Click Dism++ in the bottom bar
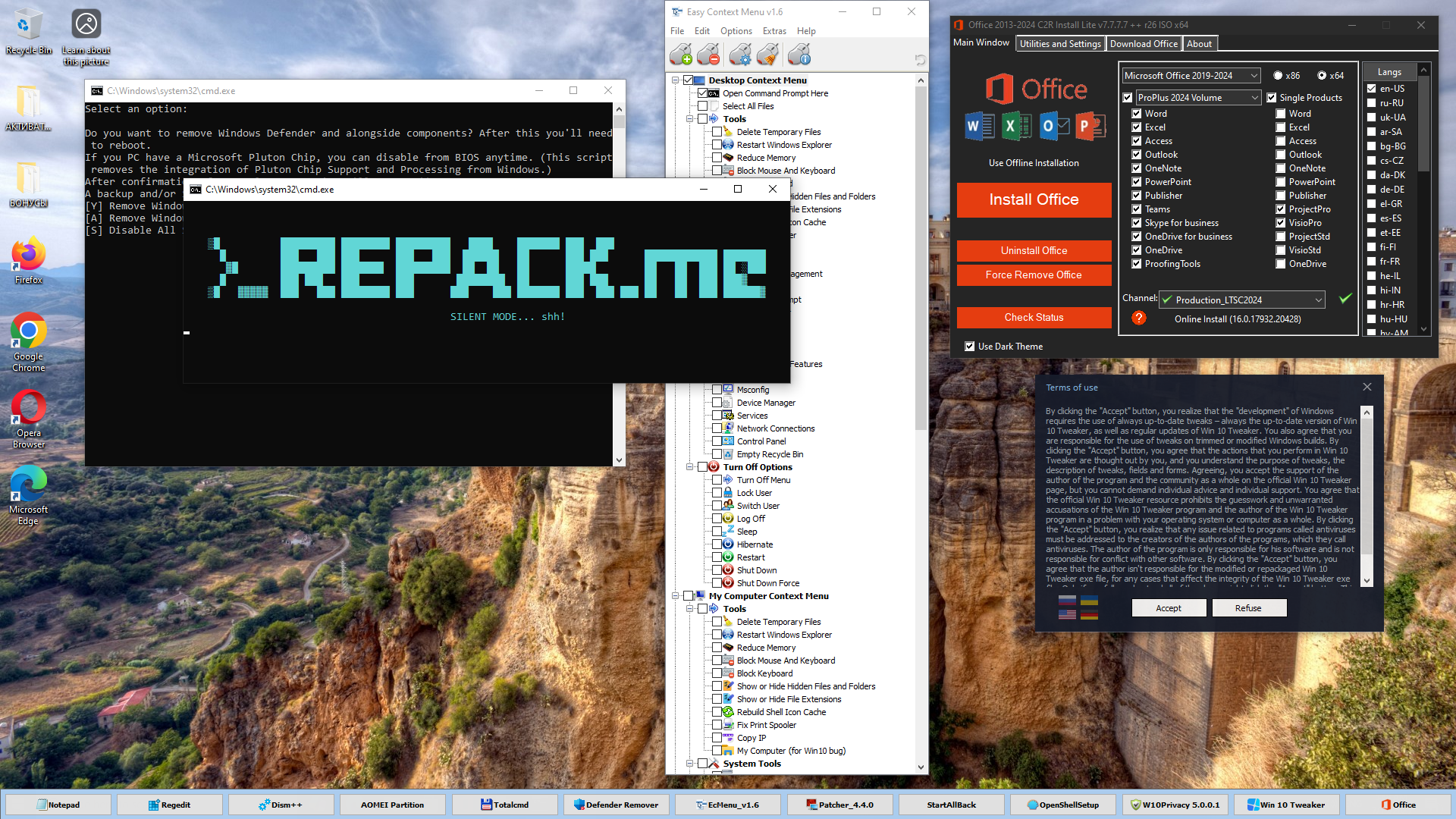Image resolution: width=1456 pixels, height=819 pixels. click(281, 805)
